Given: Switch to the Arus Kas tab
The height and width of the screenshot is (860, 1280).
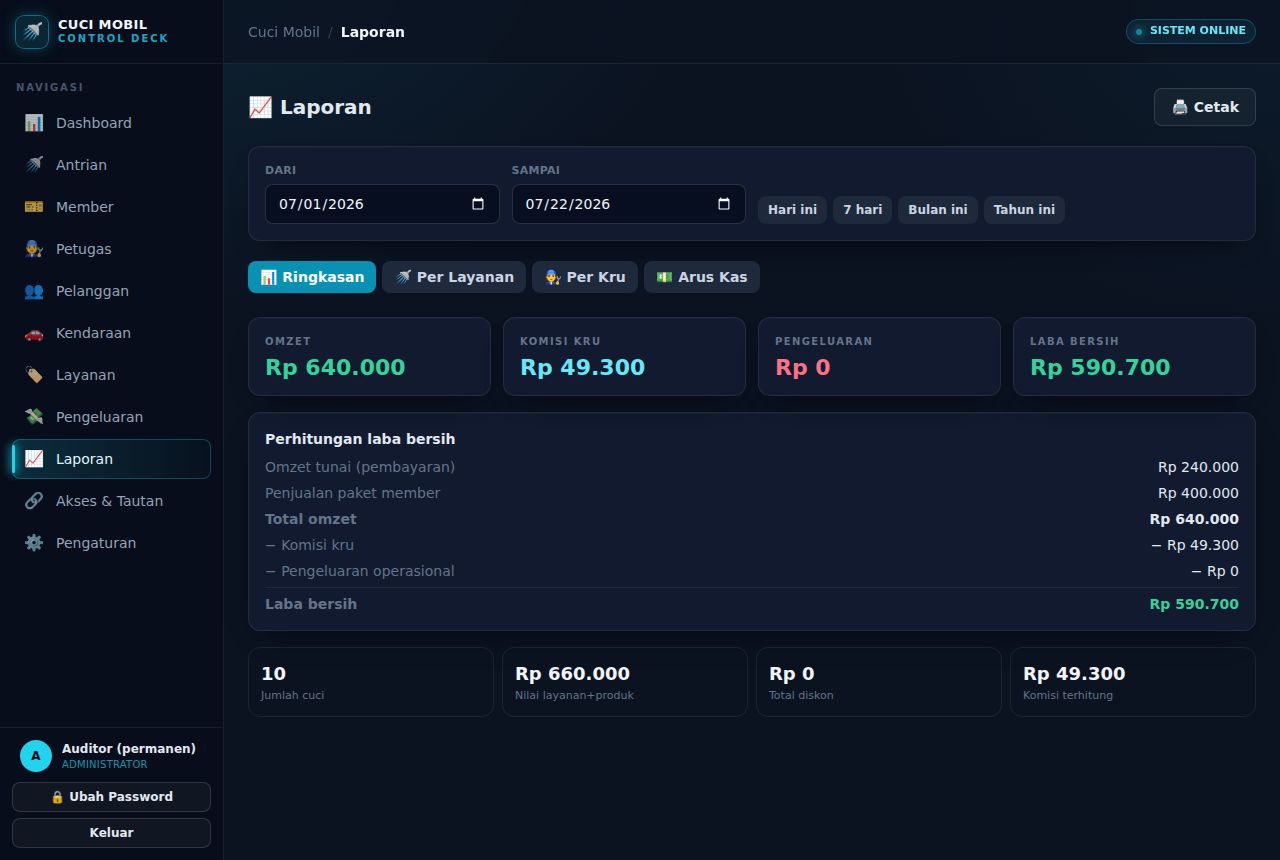Looking at the screenshot, I should click(x=702, y=277).
